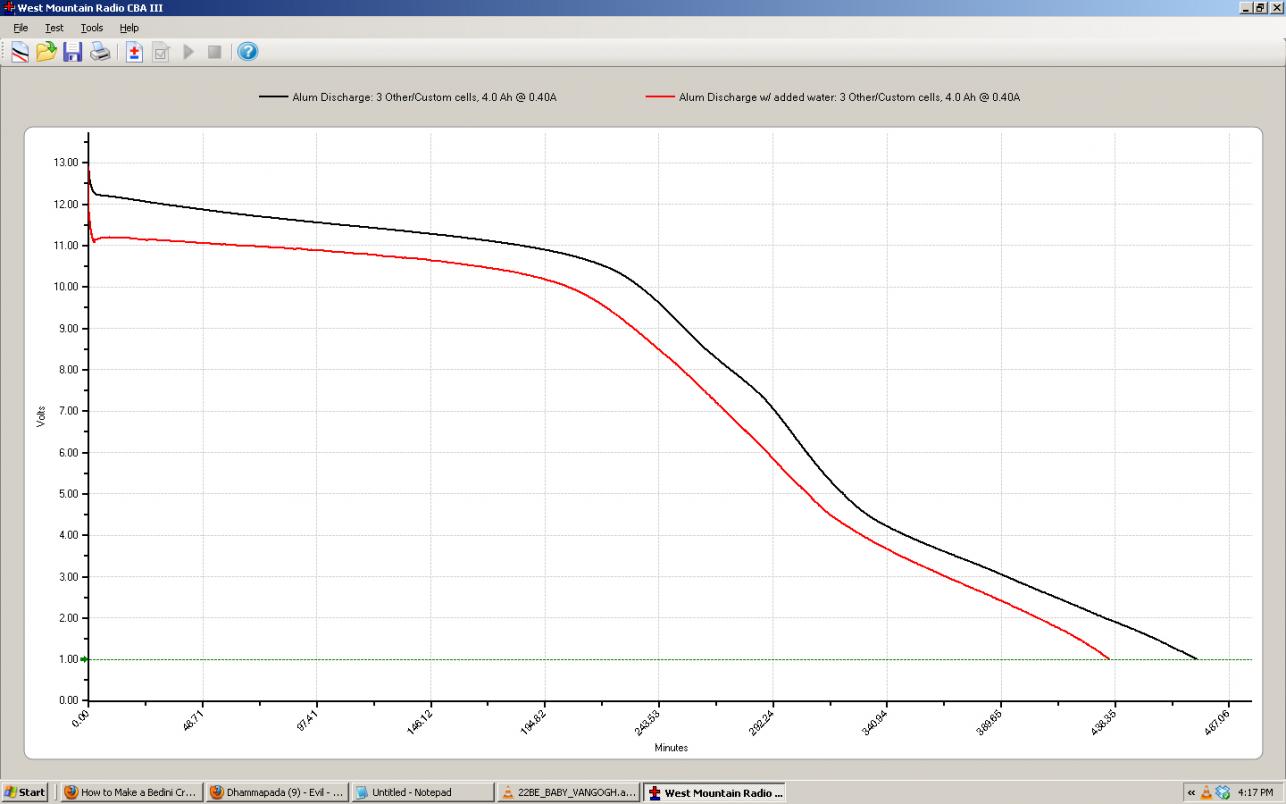This screenshot has height=804, width=1286.
Task: Open the Test menu
Action: click(x=54, y=28)
